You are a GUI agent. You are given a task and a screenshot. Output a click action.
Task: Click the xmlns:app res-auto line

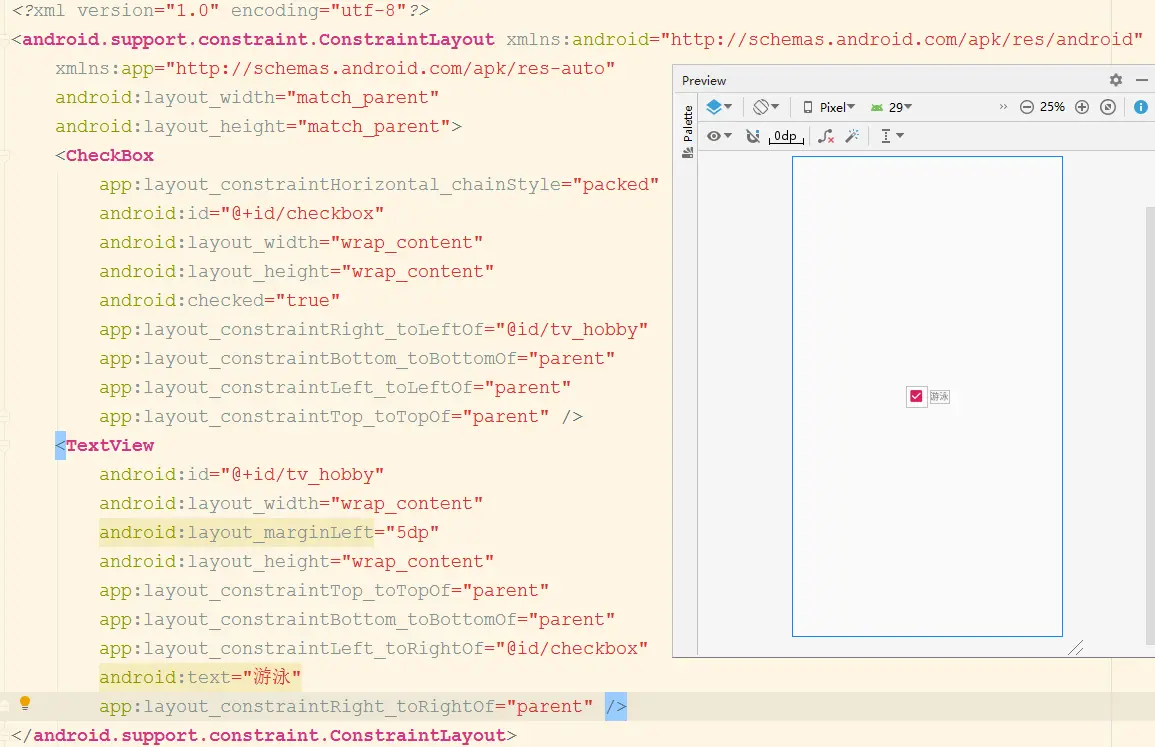point(335,69)
